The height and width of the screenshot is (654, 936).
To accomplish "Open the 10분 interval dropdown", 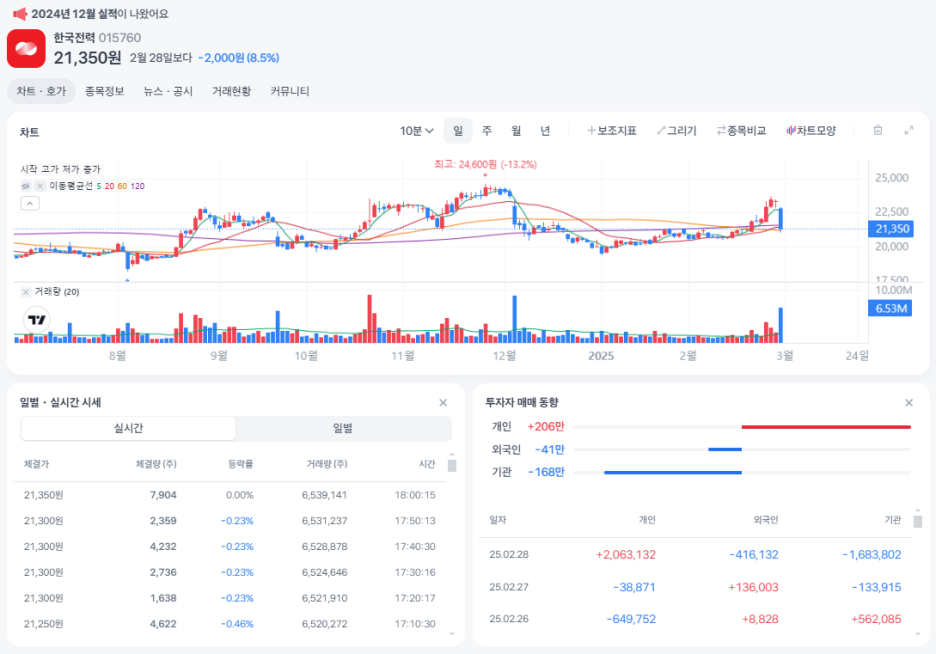I will [416, 131].
